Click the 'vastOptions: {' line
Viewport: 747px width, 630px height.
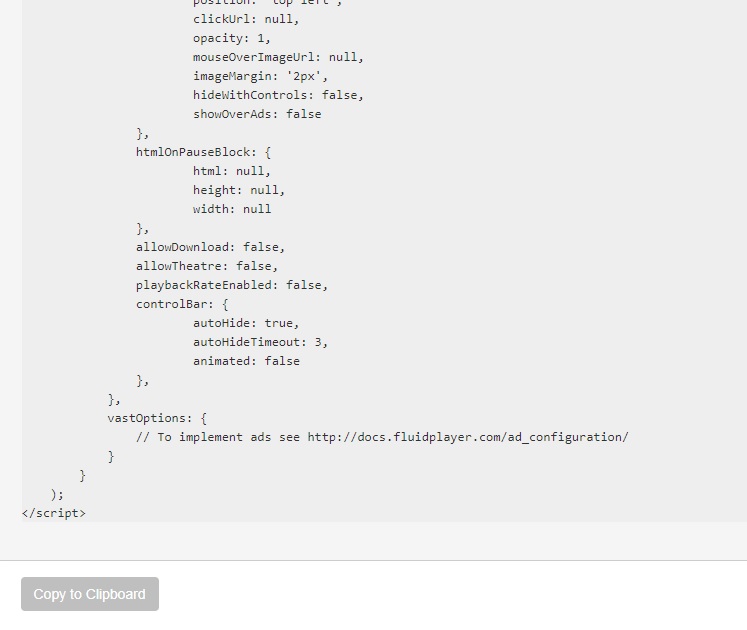[x=157, y=418]
